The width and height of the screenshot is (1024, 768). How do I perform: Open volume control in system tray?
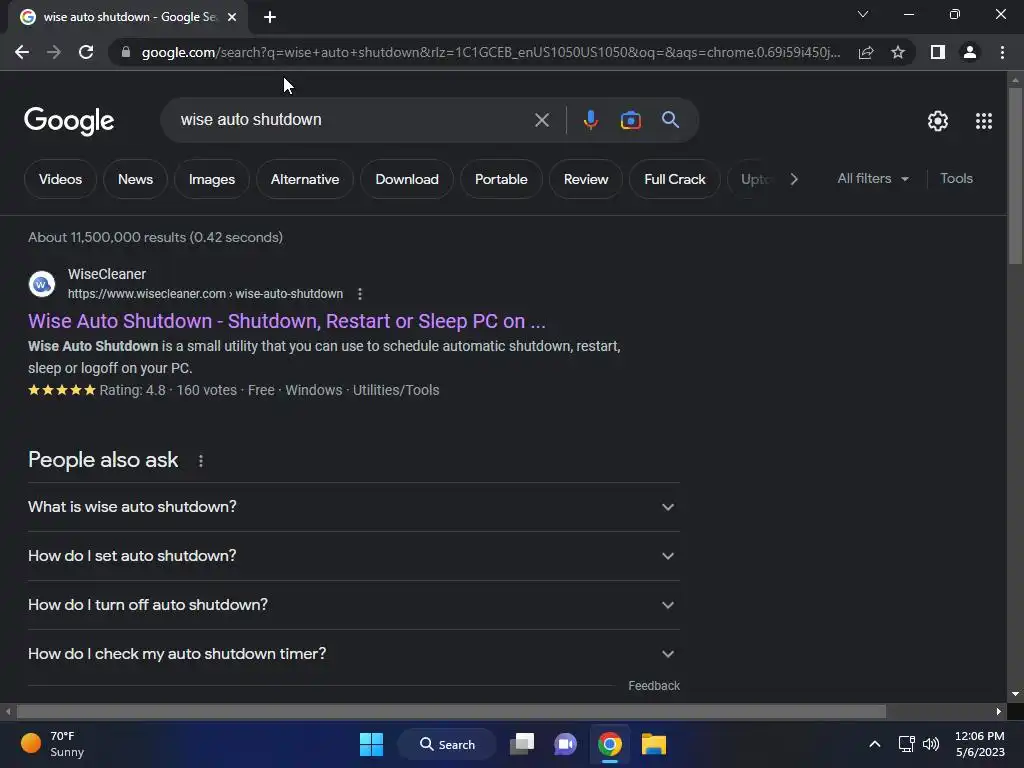coord(931,744)
